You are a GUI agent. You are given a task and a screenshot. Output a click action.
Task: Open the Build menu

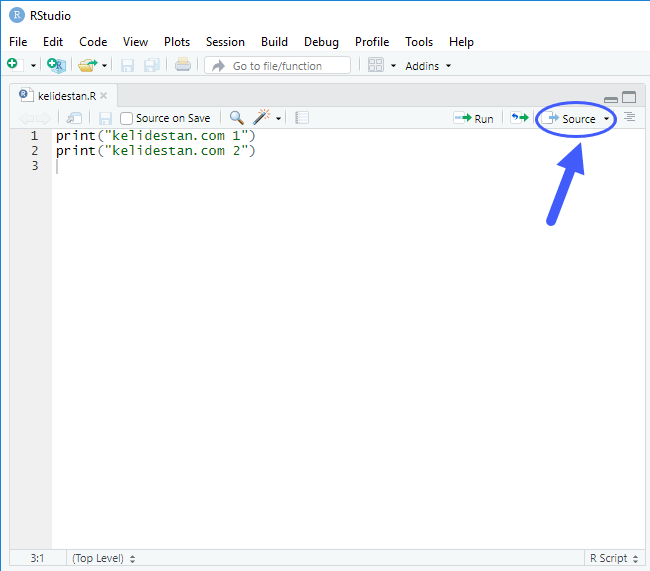pos(274,42)
